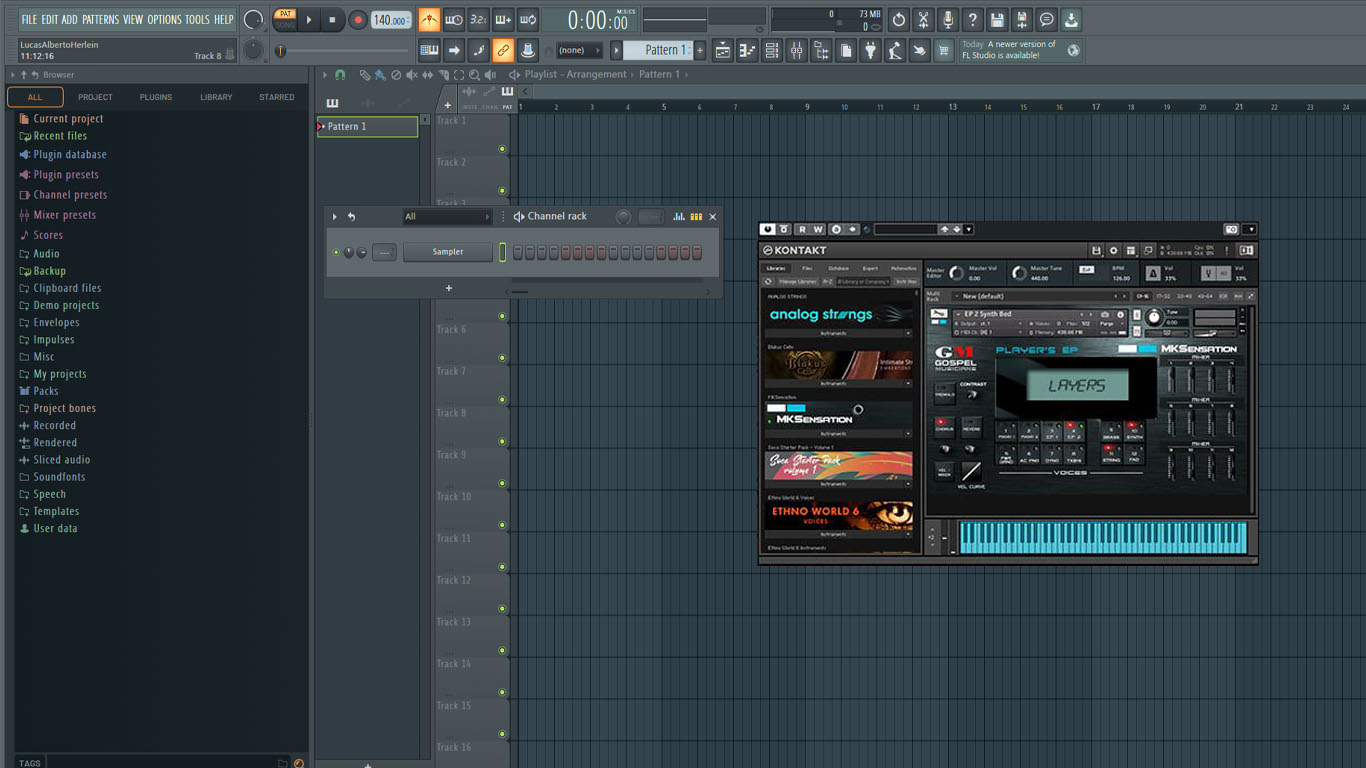Open PATTERNS menu

(100, 19)
